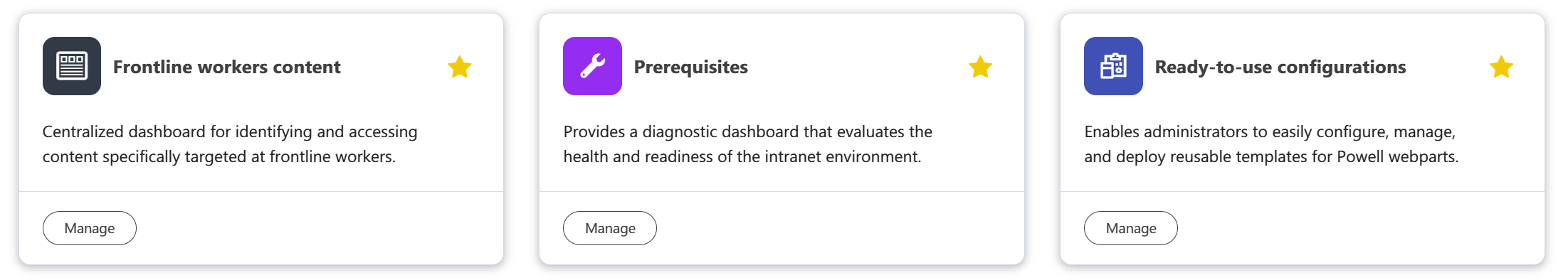
Task: Click the centralized dashboard description text
Action: (x=230, y=144)
